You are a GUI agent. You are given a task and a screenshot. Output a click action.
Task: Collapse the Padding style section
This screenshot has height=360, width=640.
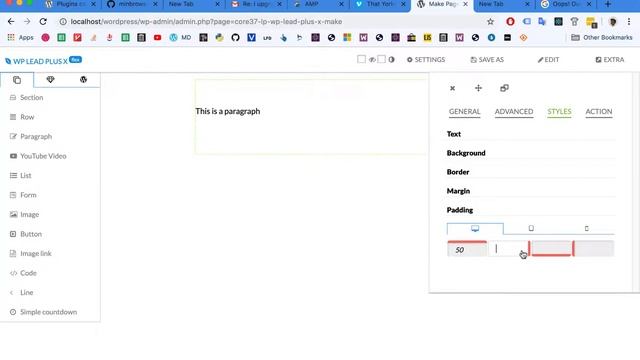[460, 210]
